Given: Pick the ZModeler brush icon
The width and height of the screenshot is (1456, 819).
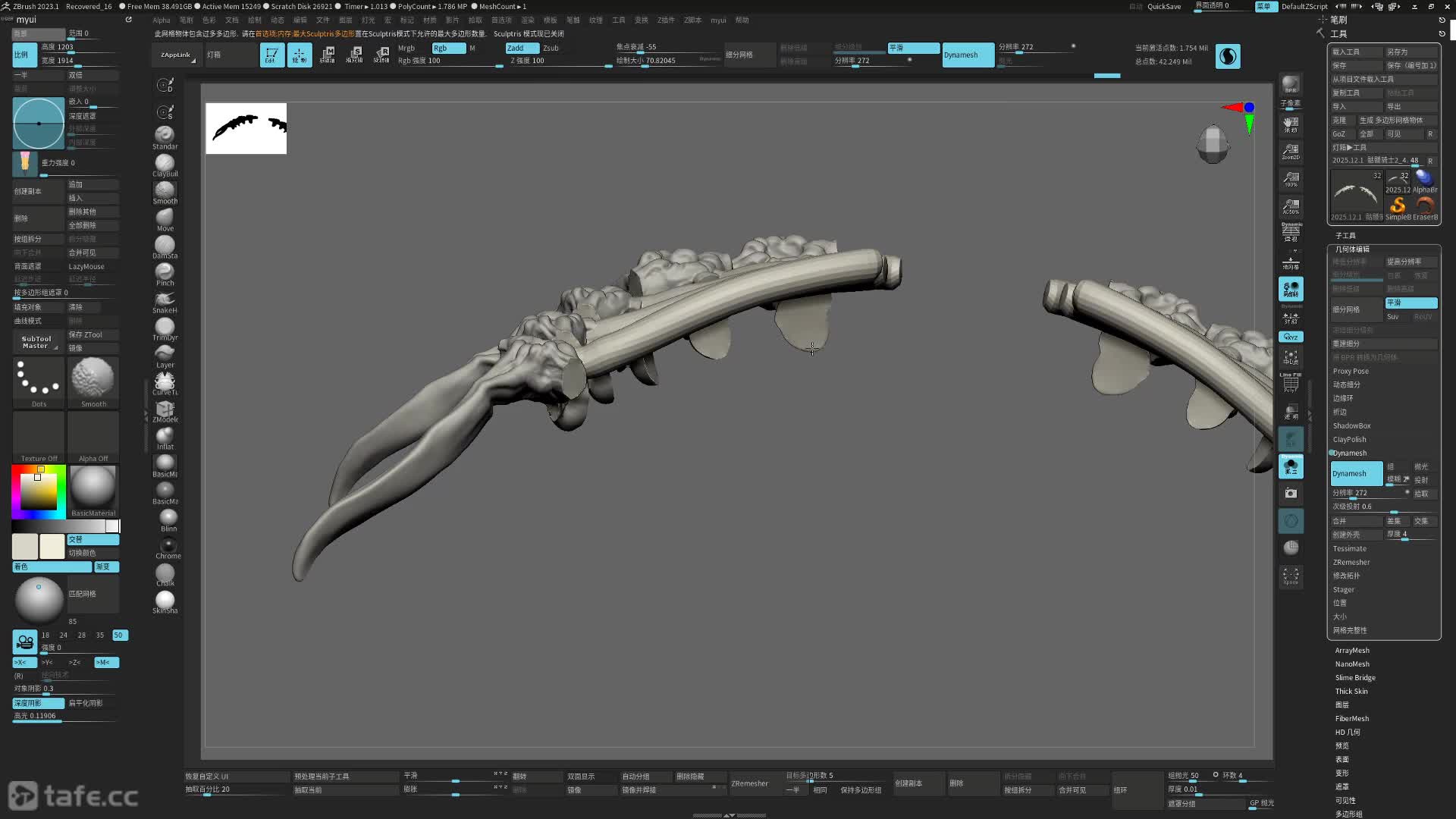Looking at the screenshot, I should click(x=165, y=410).
